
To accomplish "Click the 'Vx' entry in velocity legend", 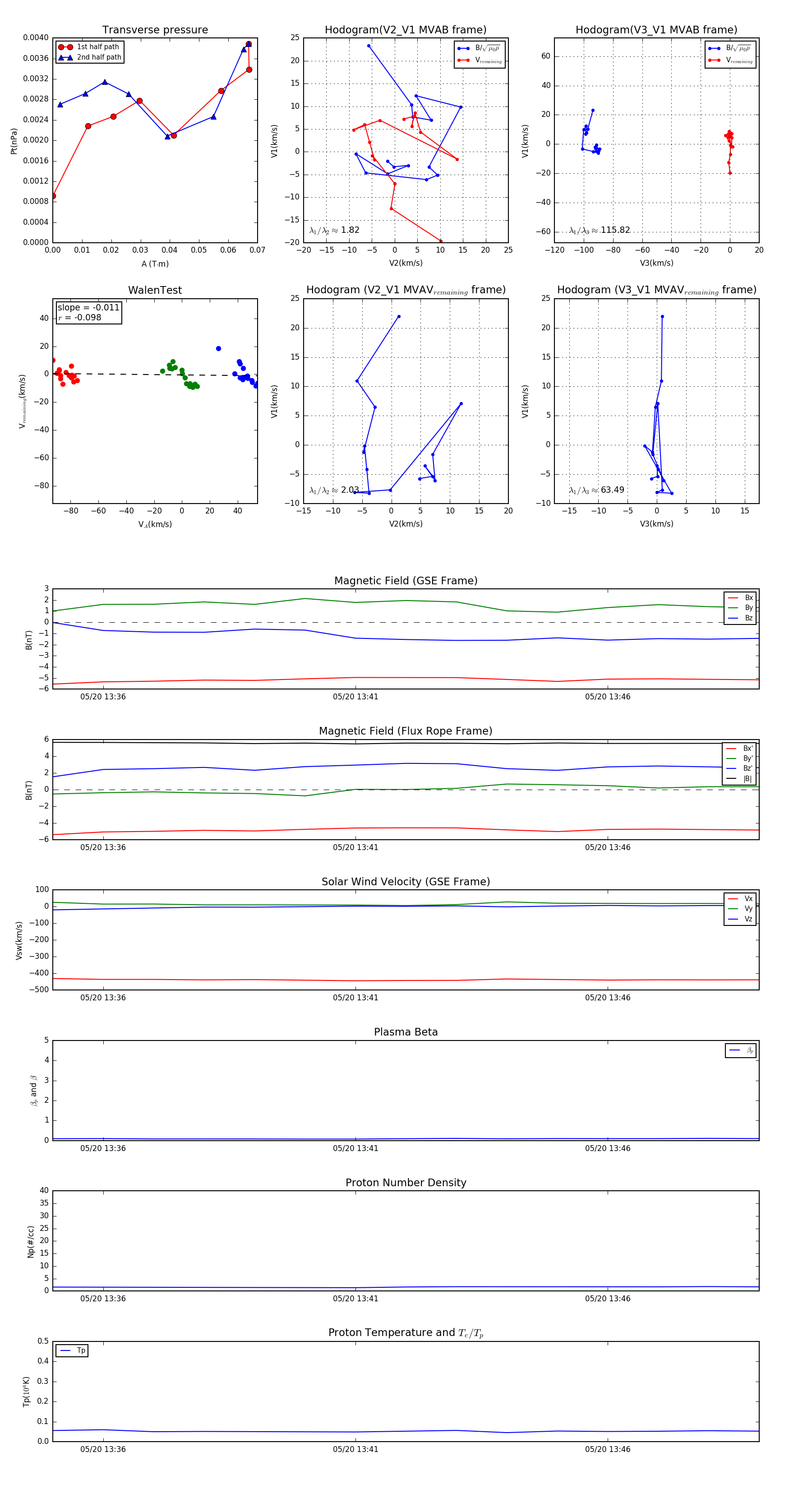I will (x=740, y=899).
